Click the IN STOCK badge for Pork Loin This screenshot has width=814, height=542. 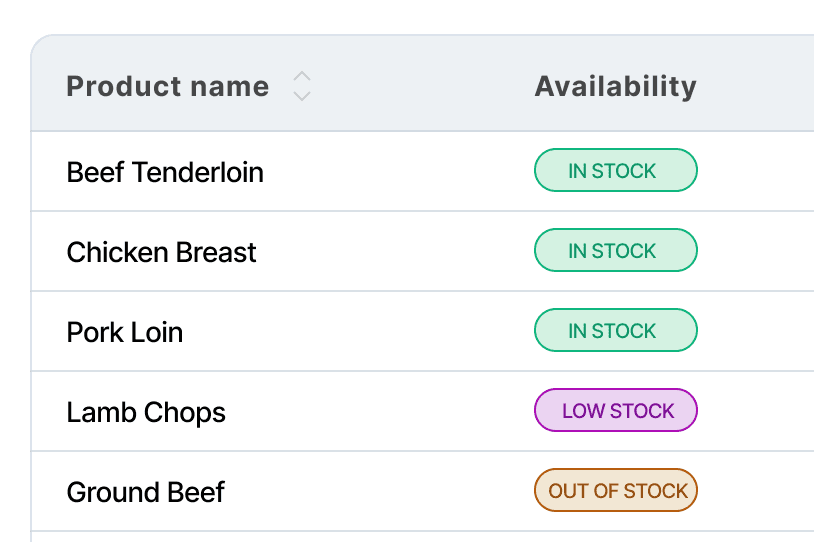(615, 331)
